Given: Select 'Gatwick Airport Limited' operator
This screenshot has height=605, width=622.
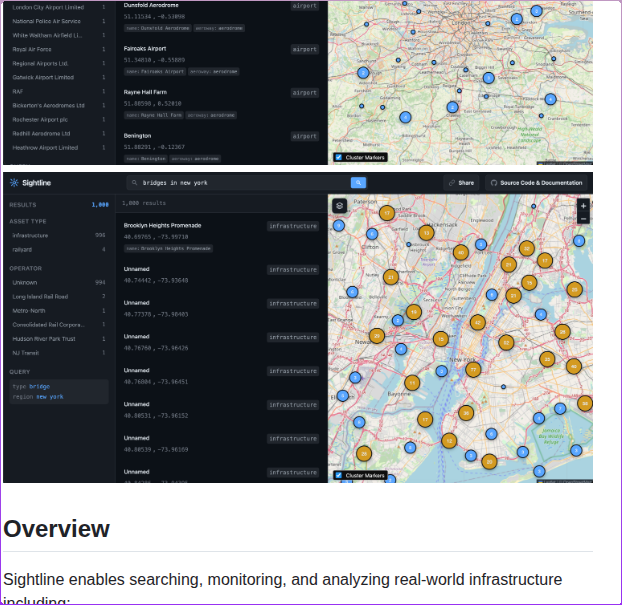Looking at the screenshot, I should tap(59, 77).
